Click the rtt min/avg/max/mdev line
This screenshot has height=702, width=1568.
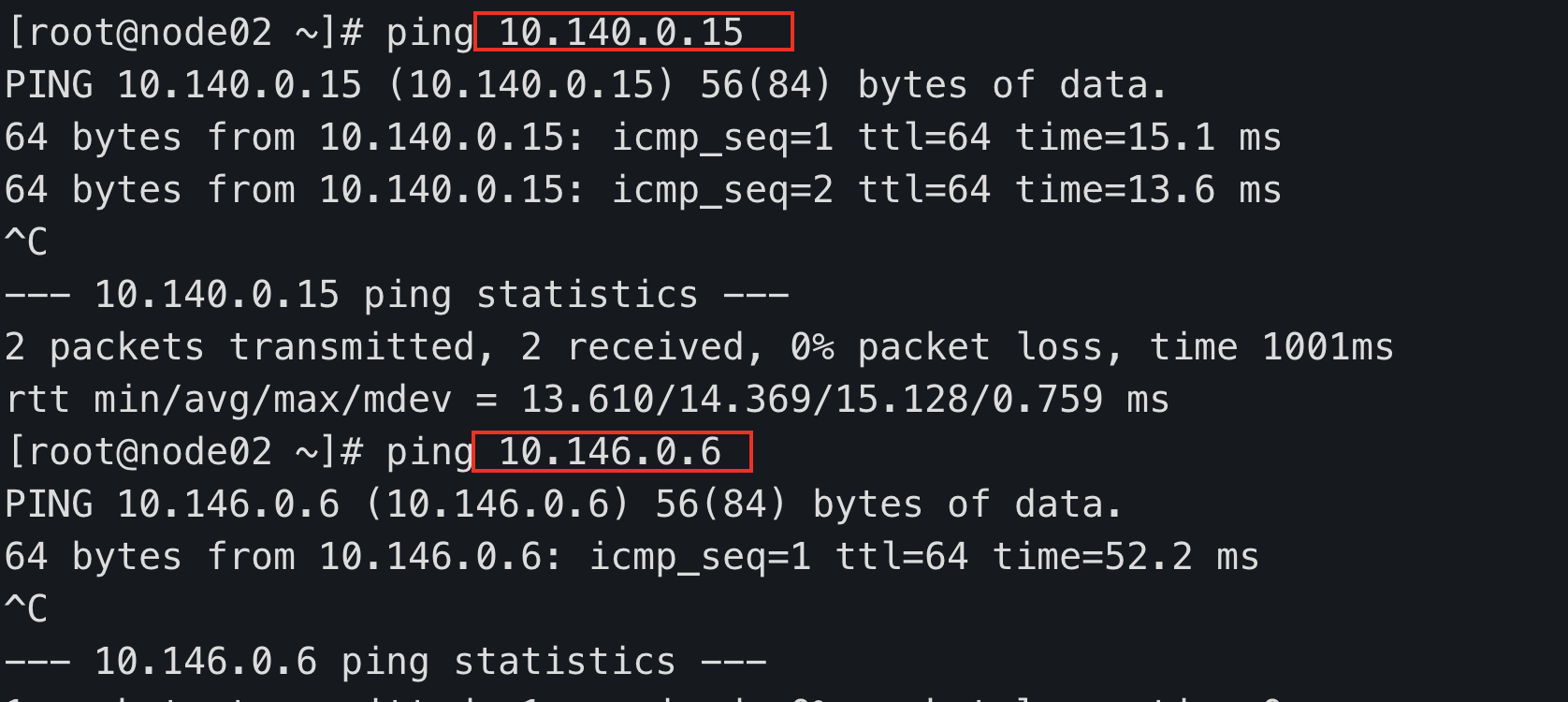tap(588, 400)
